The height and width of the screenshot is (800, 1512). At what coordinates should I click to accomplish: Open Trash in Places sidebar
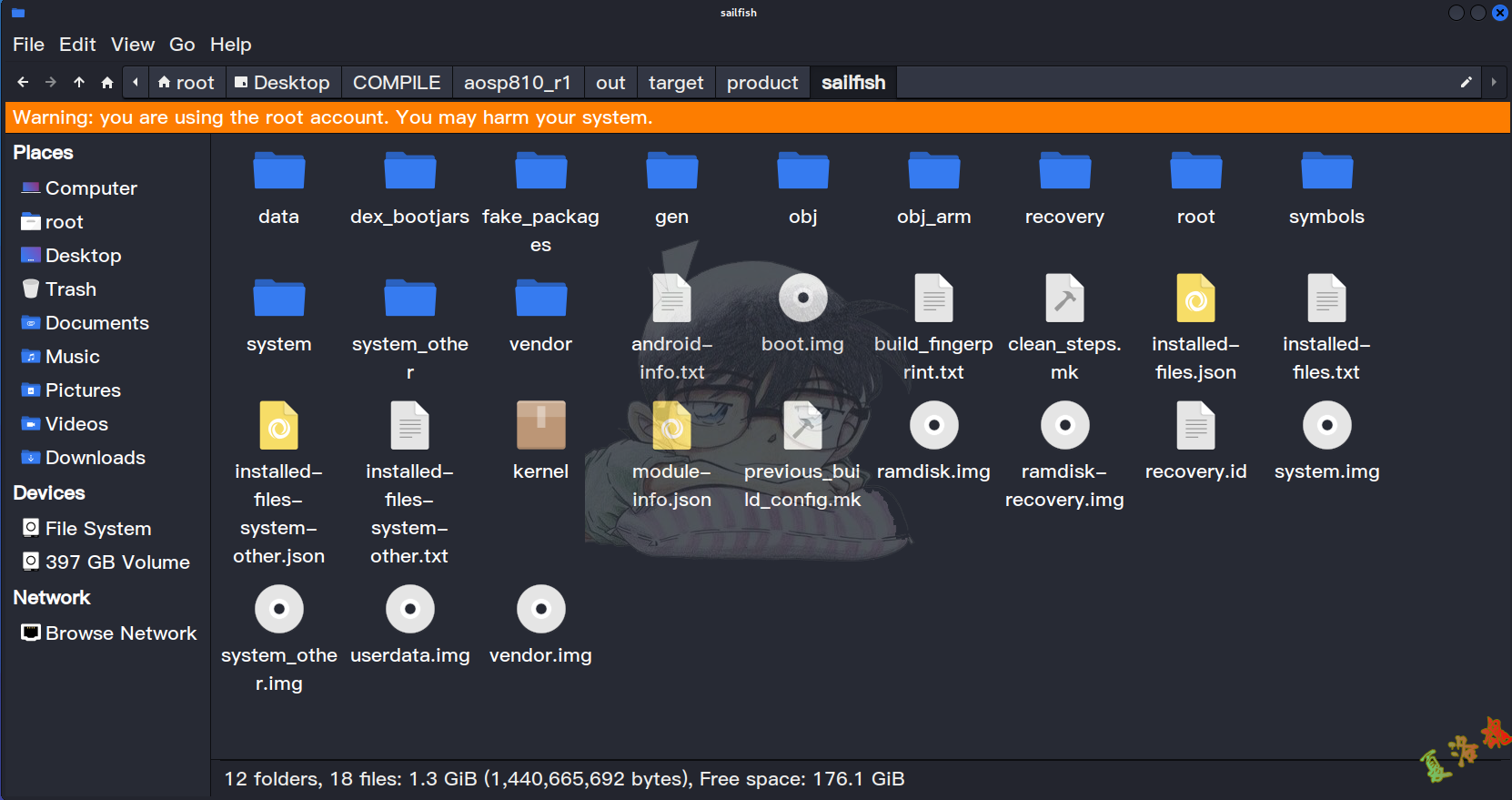point(70,289)
